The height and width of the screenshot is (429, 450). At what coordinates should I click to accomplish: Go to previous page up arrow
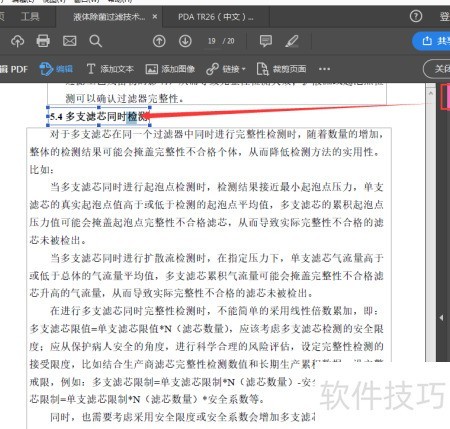[x=159, y=41]
